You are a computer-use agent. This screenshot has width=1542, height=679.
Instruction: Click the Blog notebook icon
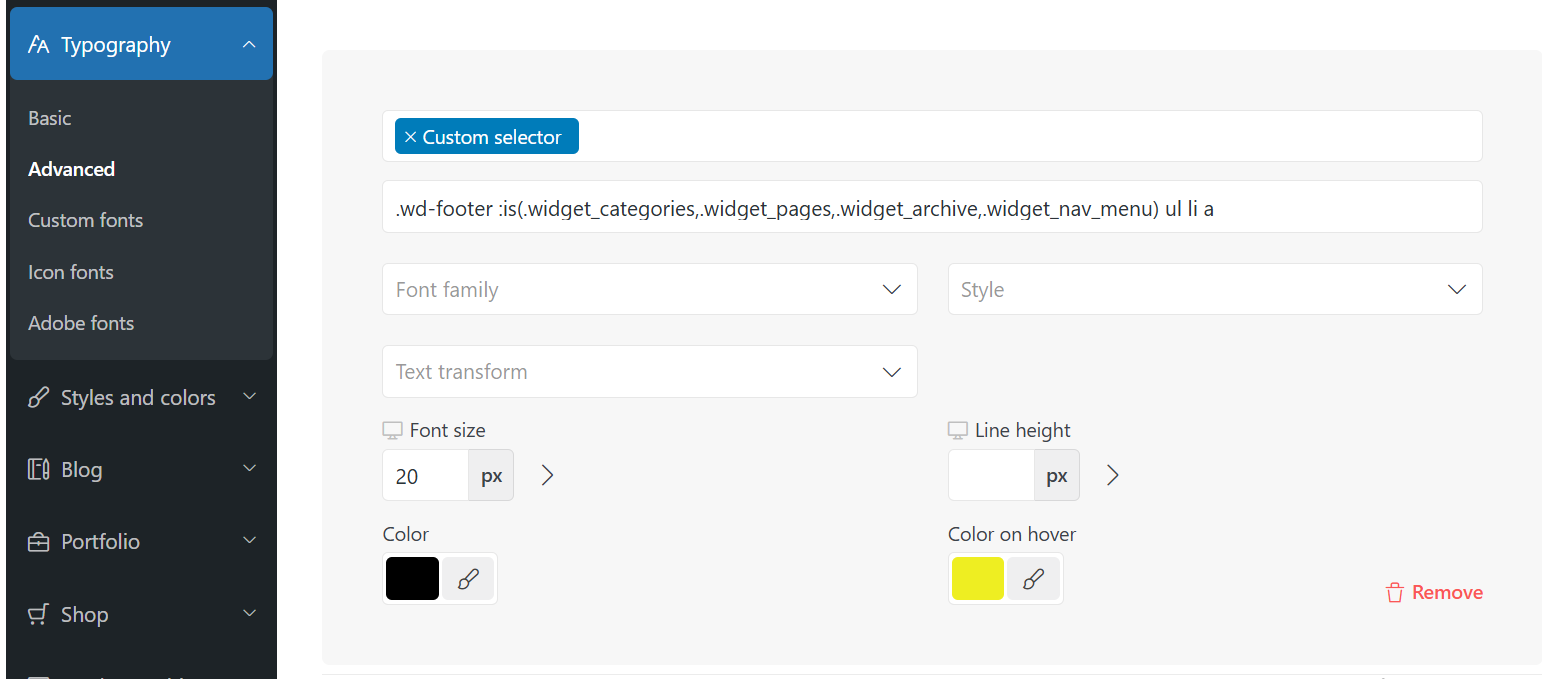39,469
